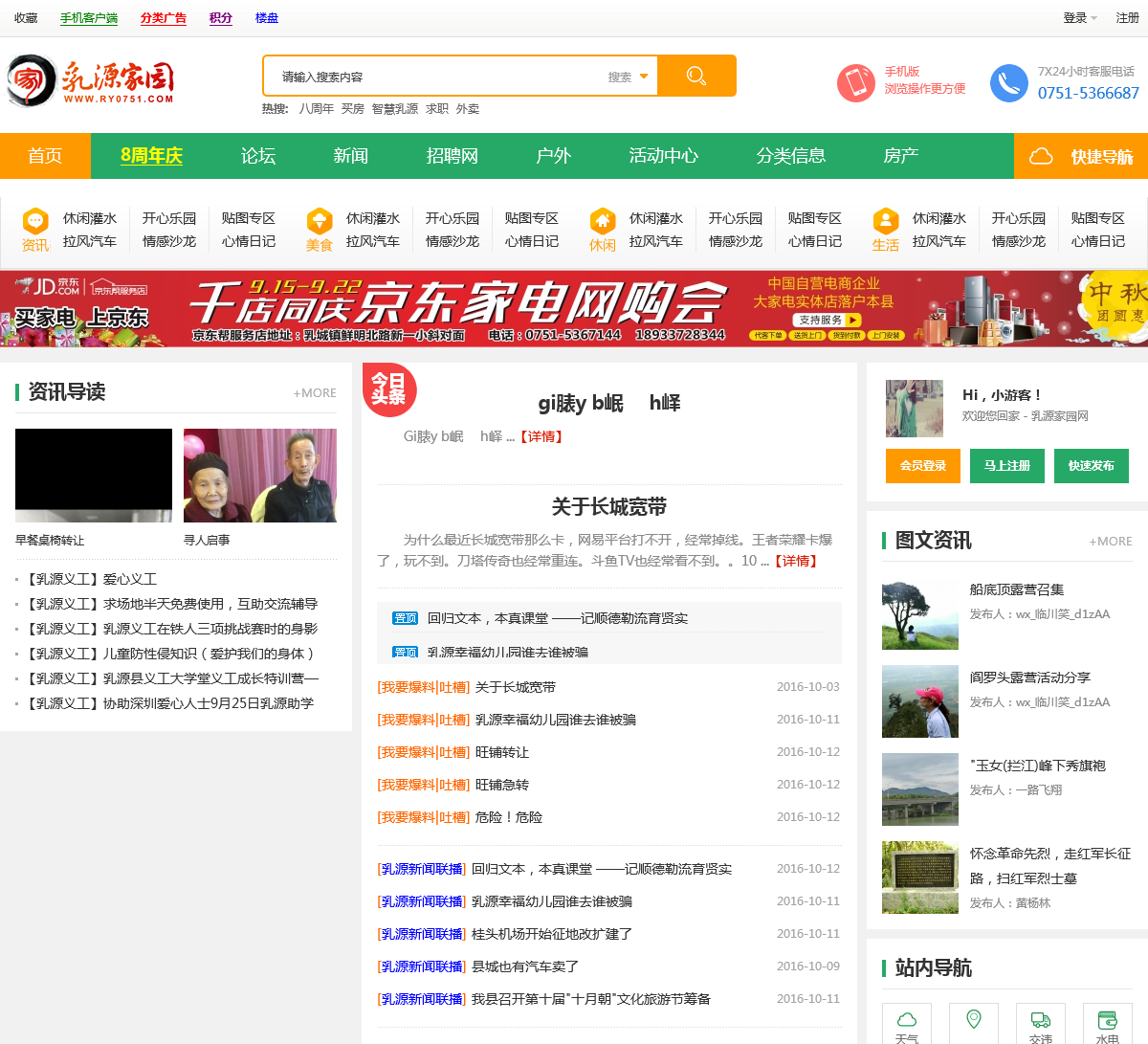Open "玉女(拦江)峰下秀旗袍 article title
The image size is (1148, 1044).
[1038, 766]
